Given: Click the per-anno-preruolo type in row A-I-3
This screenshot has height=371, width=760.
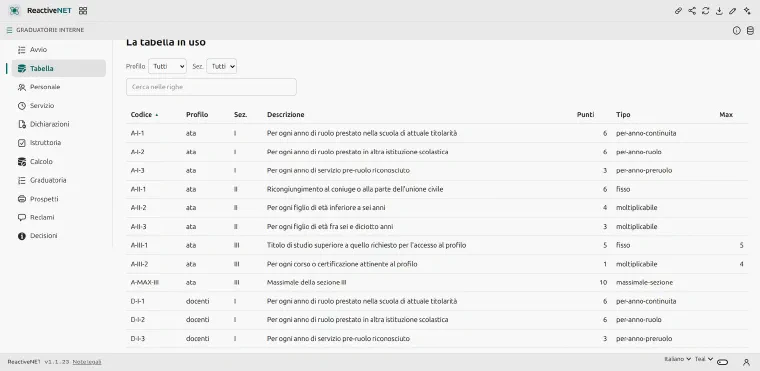Looking at the screenshot, I should [x=644, y=171].
